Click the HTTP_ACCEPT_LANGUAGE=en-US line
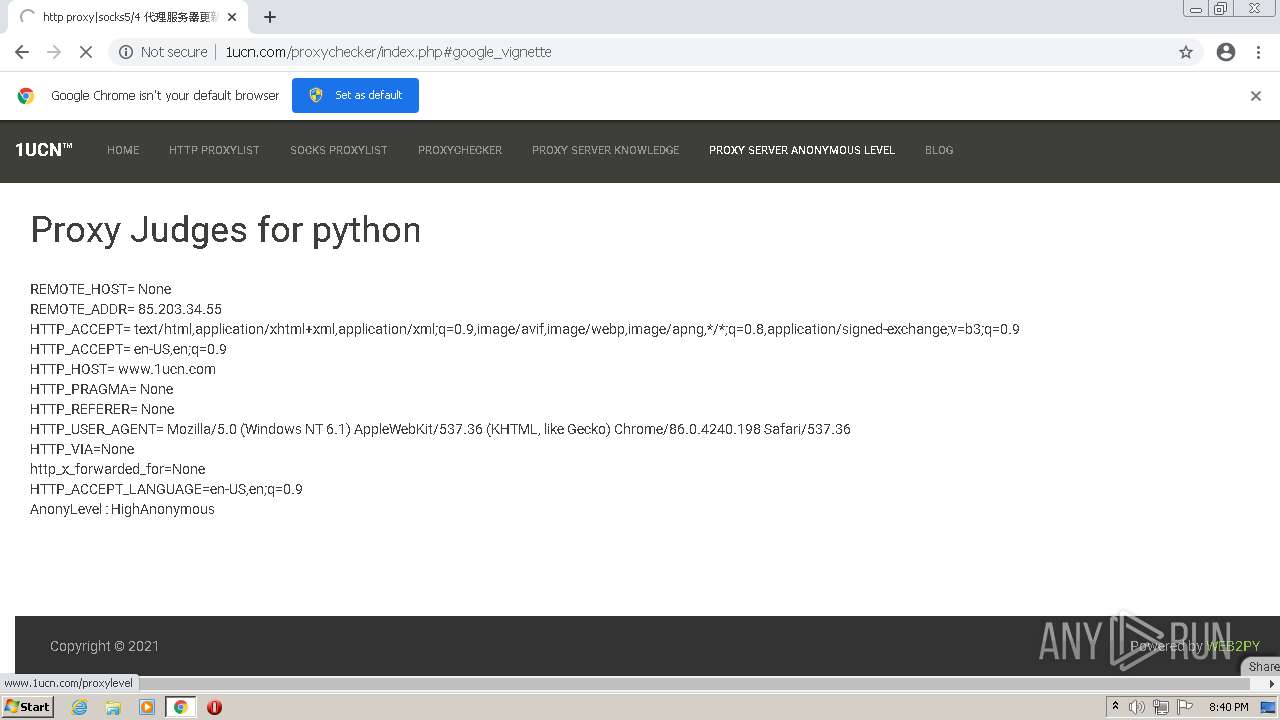 [166, 489]
